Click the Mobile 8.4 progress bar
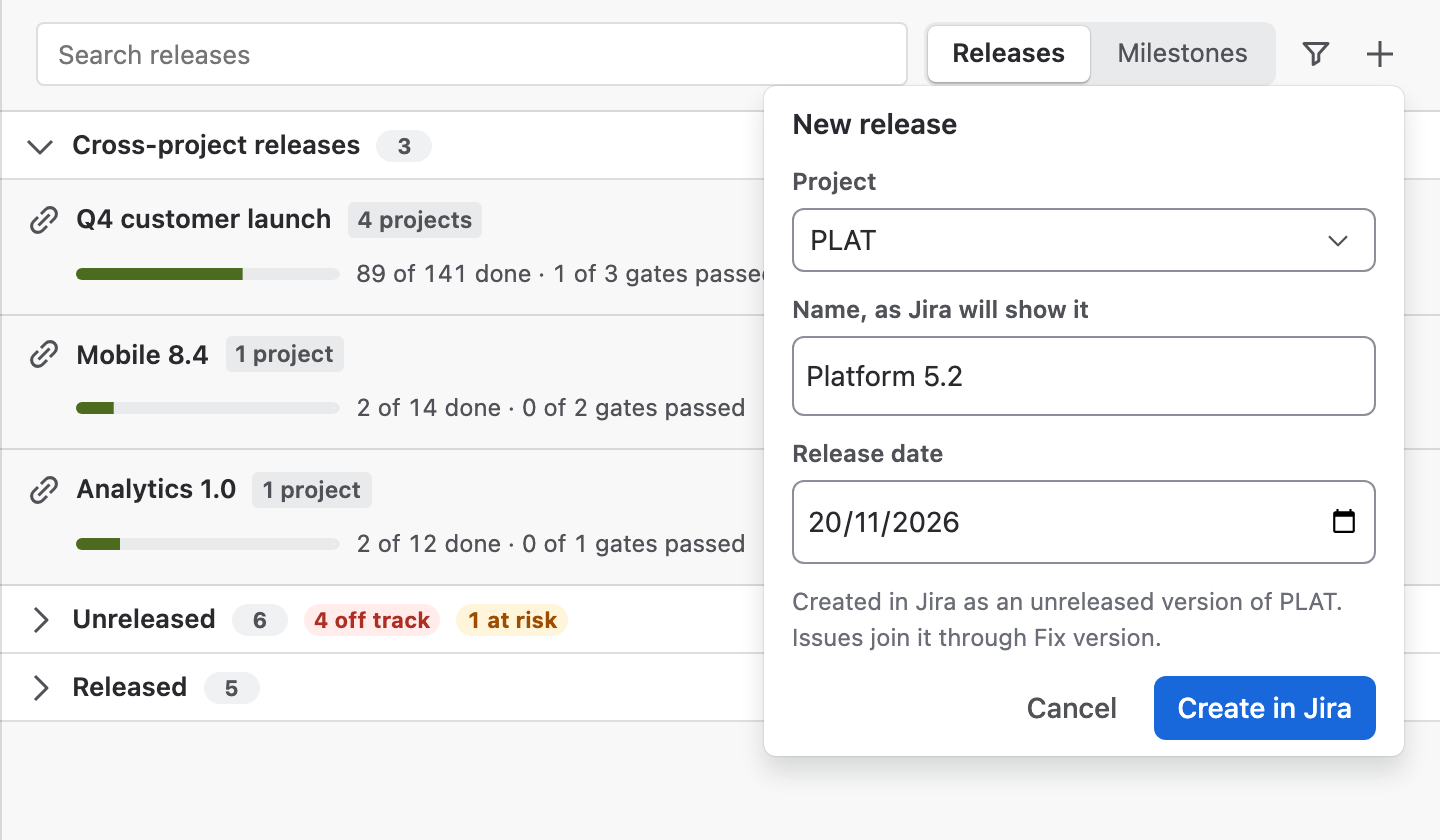This screenshot has height=840, width=1440. point(208,408)
